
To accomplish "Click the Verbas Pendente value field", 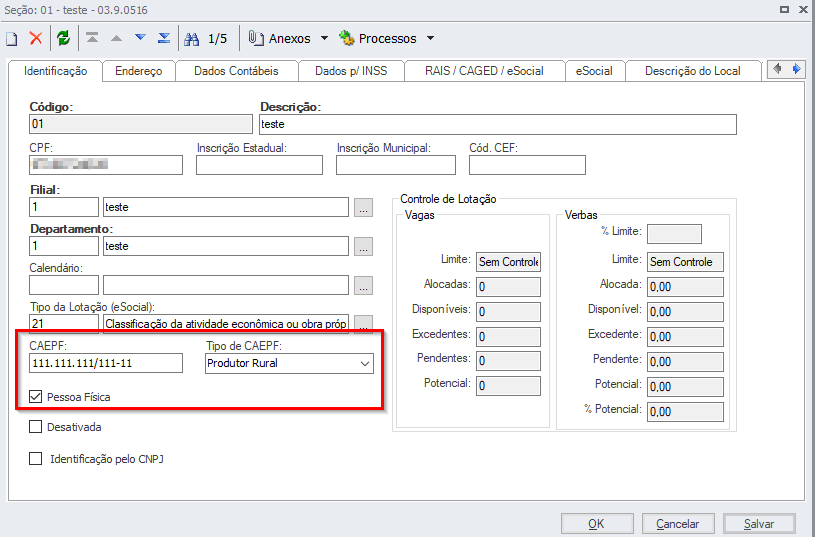I will (x=685, y=362).
